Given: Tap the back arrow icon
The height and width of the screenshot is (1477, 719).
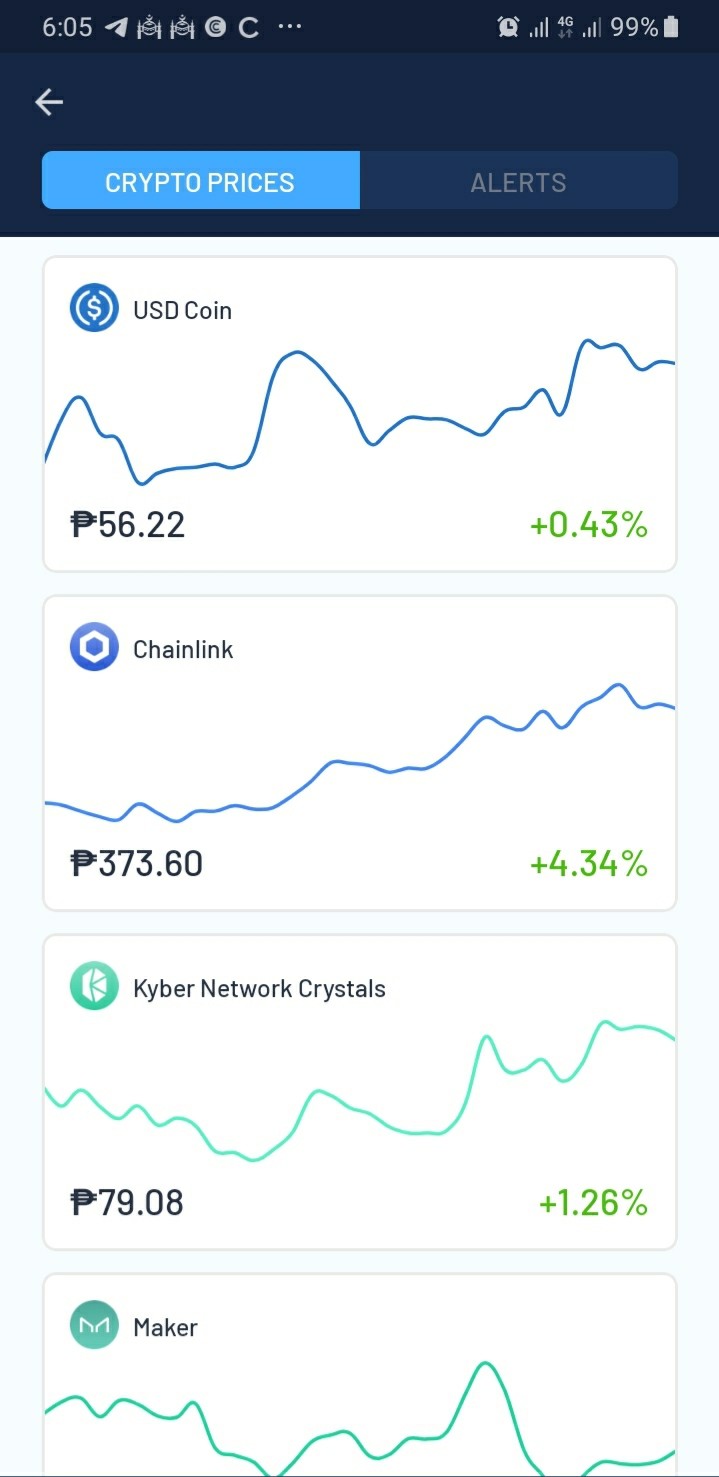Looking at the screenshot, I should pos(49,102).
